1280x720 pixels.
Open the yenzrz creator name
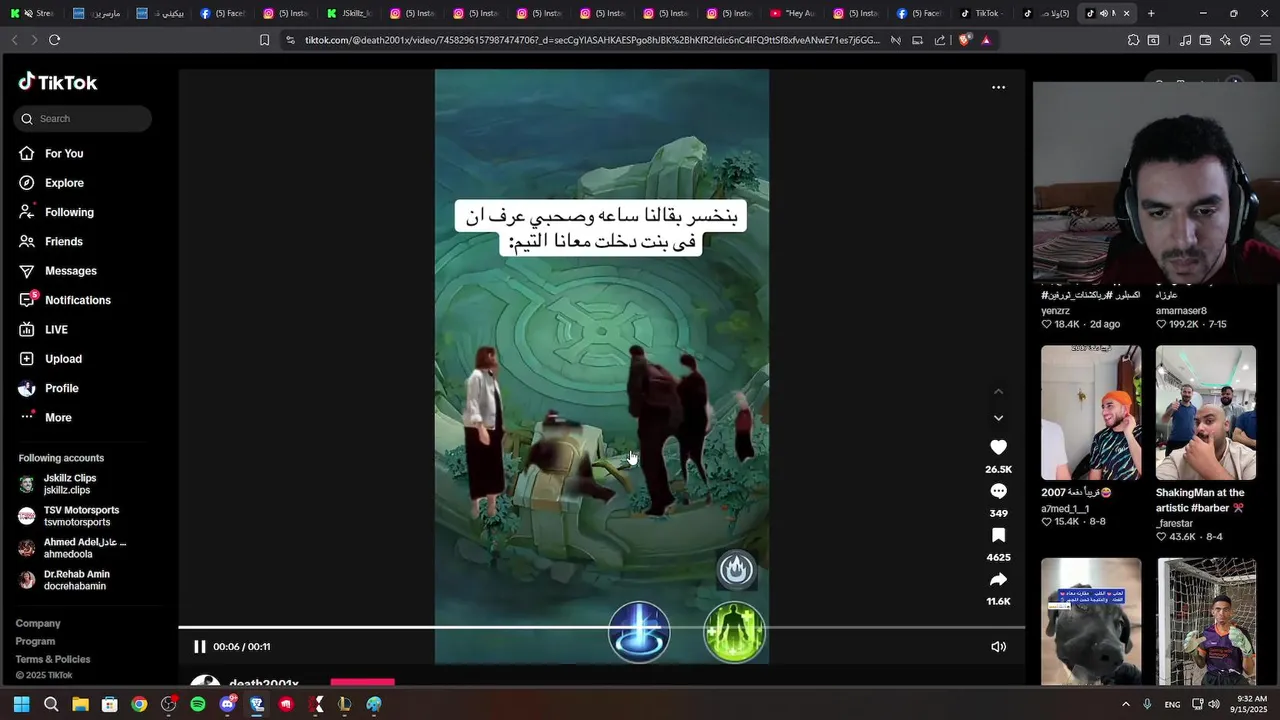tap(1055, 311)
